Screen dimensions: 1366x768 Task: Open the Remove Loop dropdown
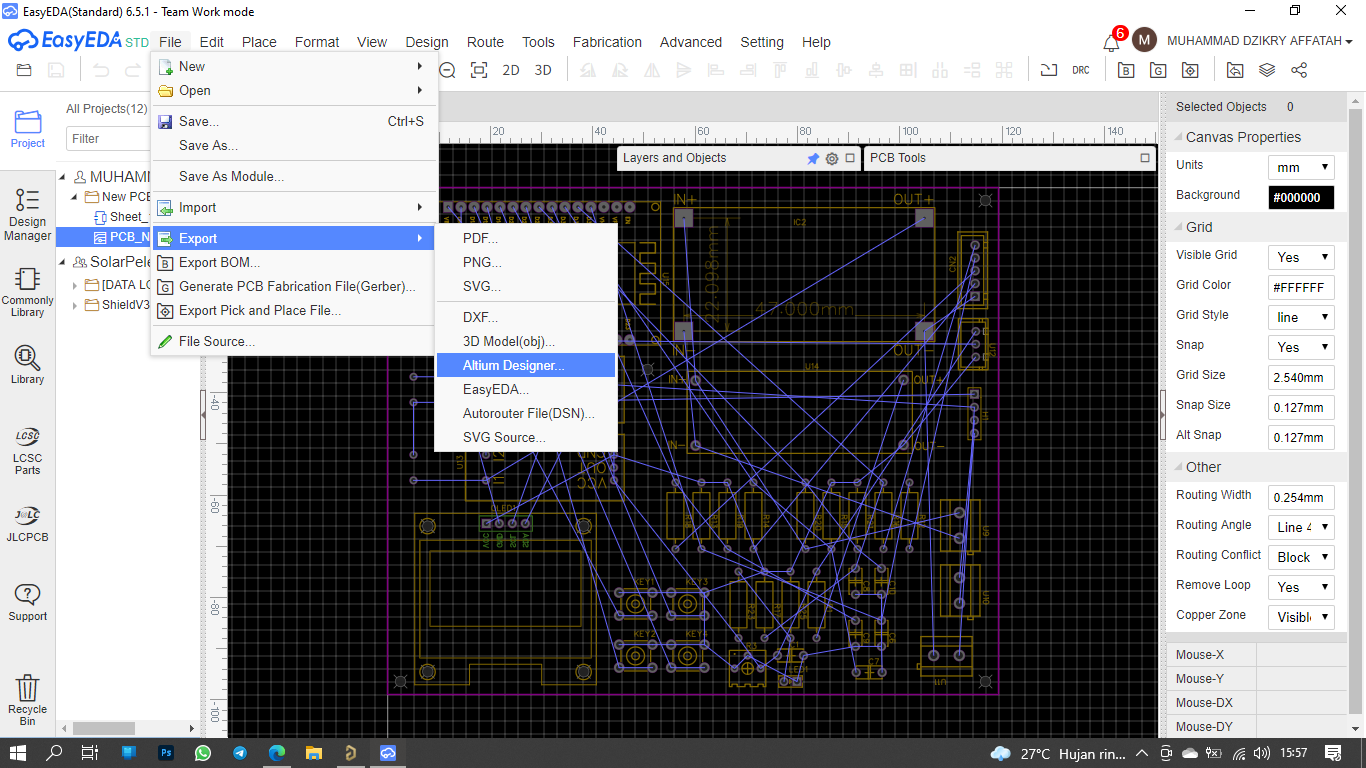1301,587
